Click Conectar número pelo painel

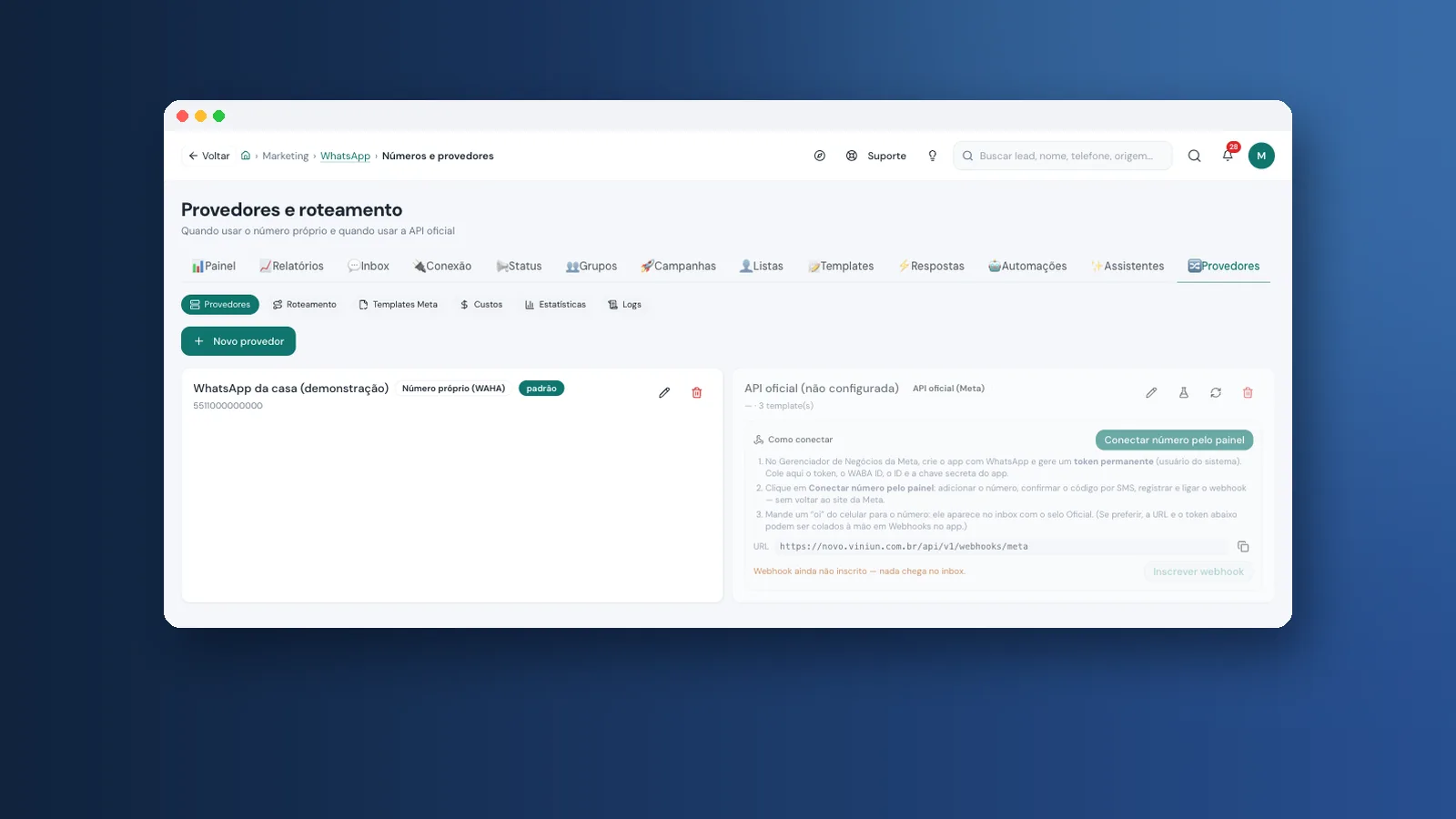[1174, 440]
